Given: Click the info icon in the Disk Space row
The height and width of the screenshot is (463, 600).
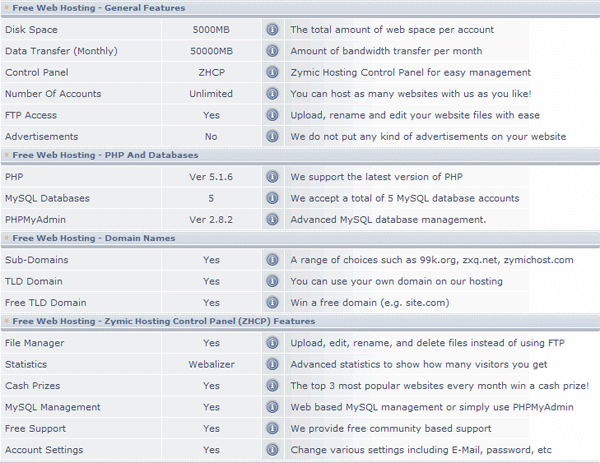Looking at the screenshot, I should click(x=272, y=29).
